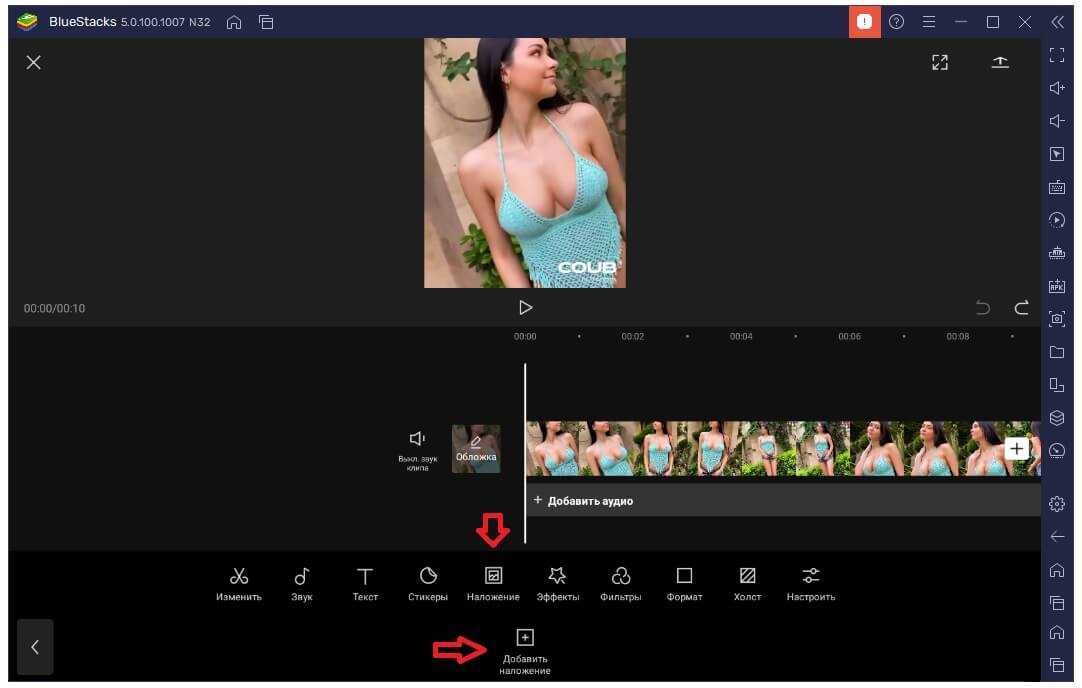
Task: Open the Стикеры (stickers) tool
Action: 428,583
